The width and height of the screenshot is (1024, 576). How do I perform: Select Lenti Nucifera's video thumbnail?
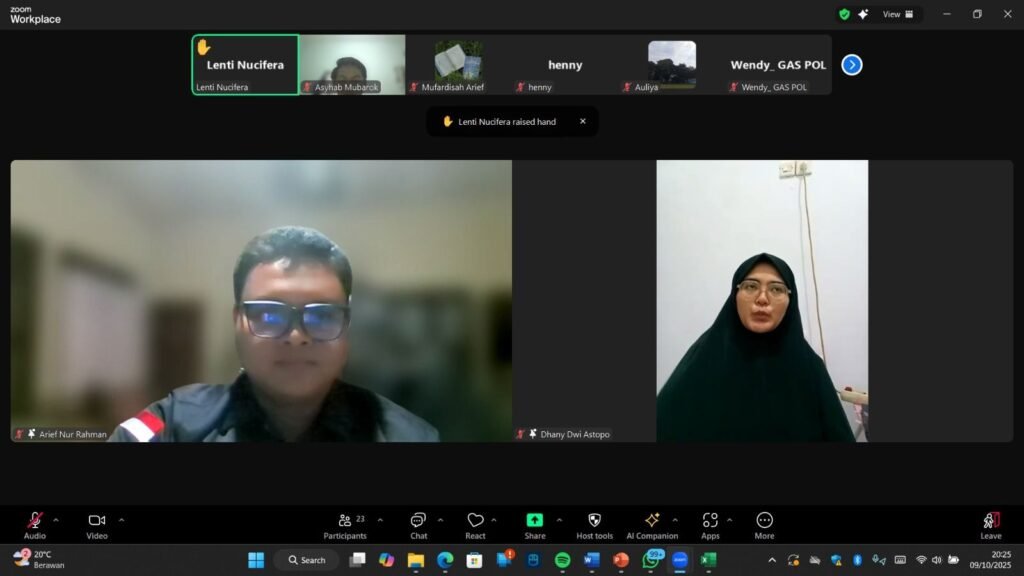point(244,64)
